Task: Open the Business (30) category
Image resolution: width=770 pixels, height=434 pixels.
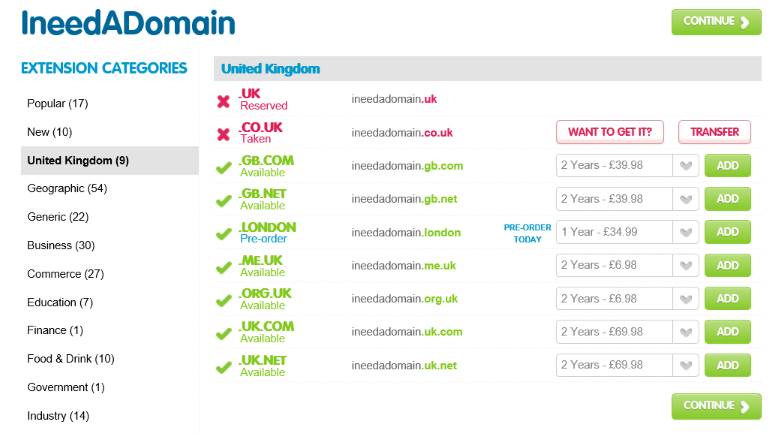Action: click(61, 245)
